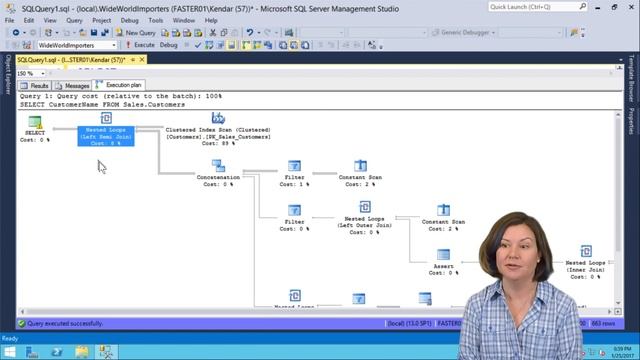The width and height of the screenshot is (640, 360).
Task: Click Specify Values for Template Parameters icon
Action: click(372, 45)
